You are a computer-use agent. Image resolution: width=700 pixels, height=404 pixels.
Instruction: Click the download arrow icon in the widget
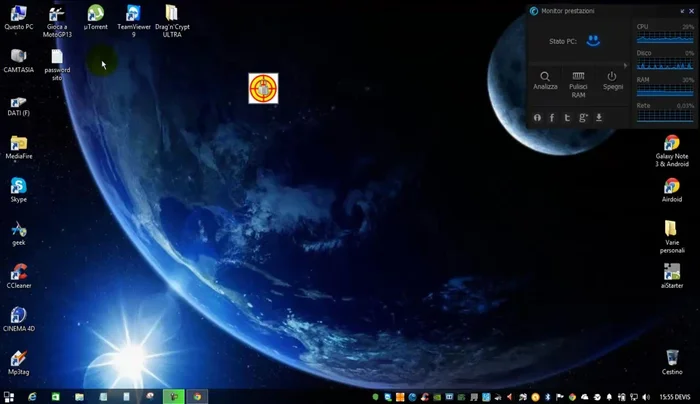[599, 117]
